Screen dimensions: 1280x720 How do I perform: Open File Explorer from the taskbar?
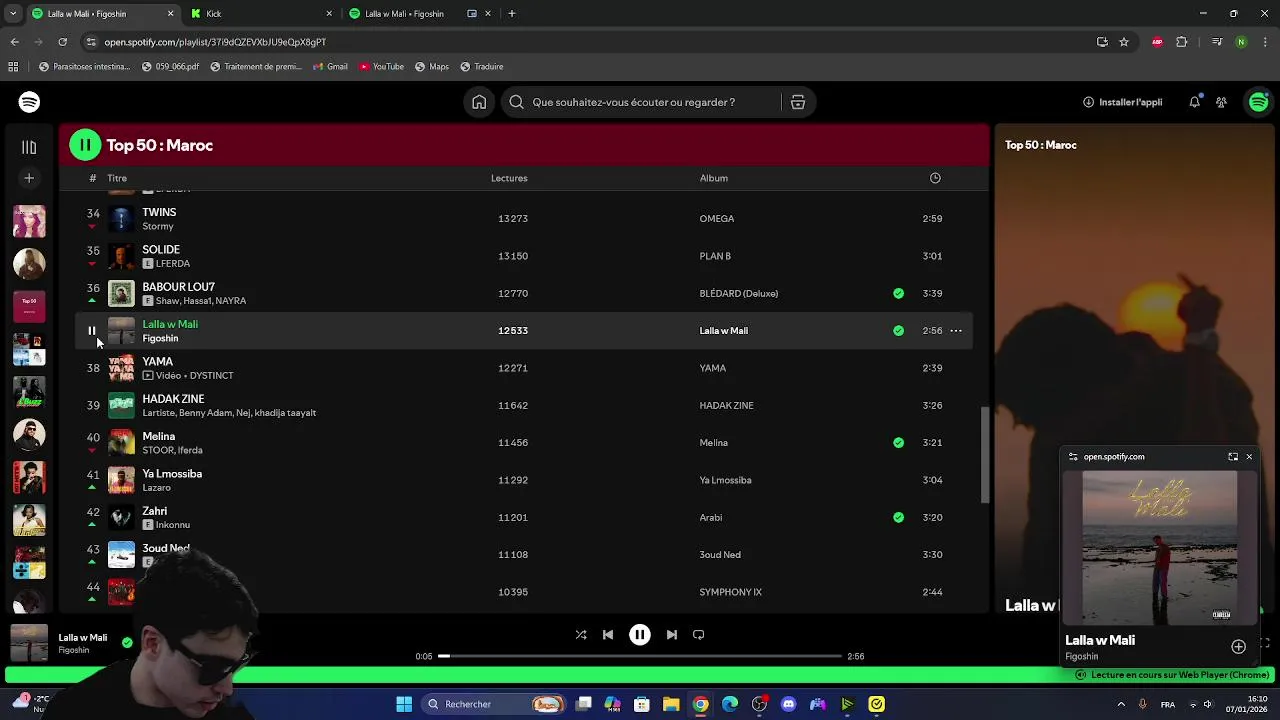tap(671, 705)
